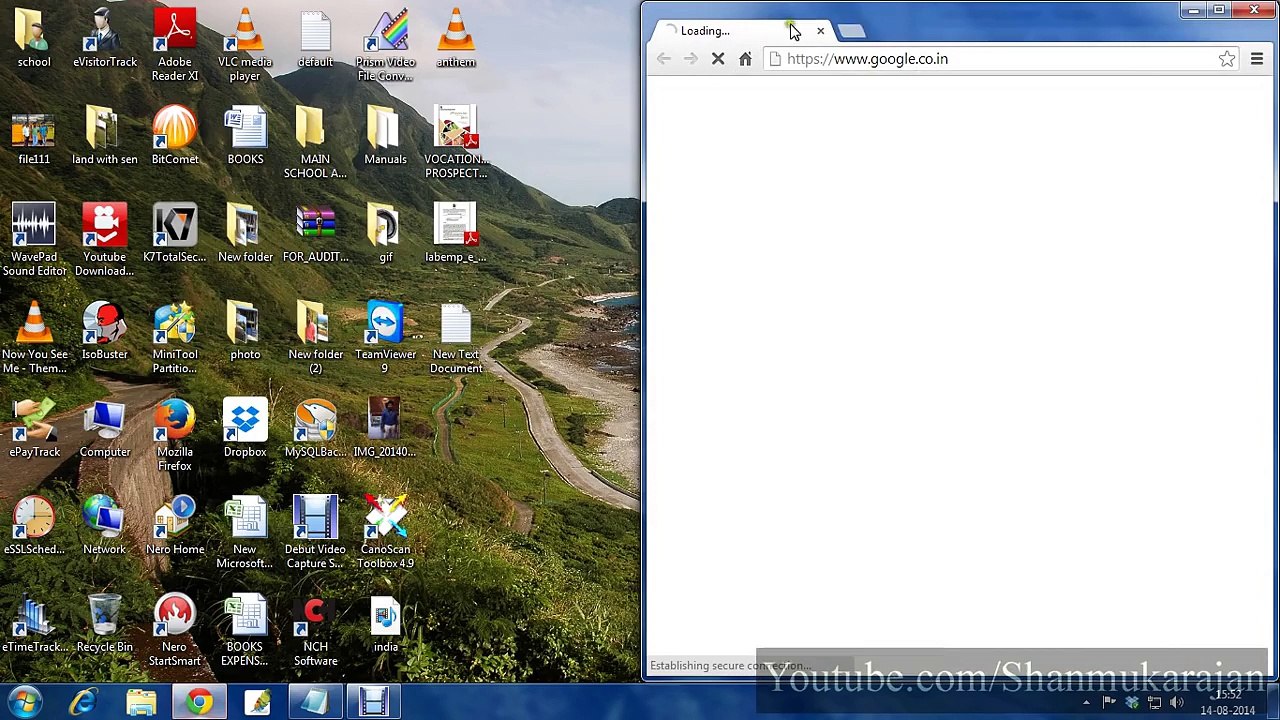1280x720 pixels.
Task: Select the india file on desktop
Action: [385, 623]
